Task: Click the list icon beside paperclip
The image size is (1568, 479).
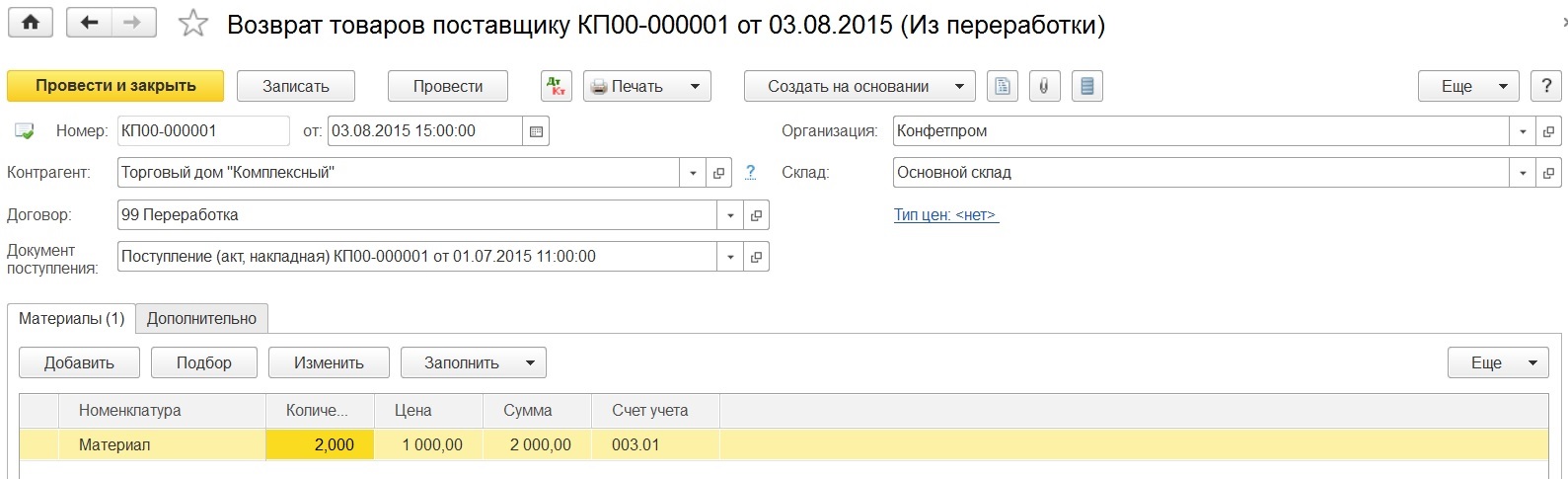Action: click(x=1086, y=86)
